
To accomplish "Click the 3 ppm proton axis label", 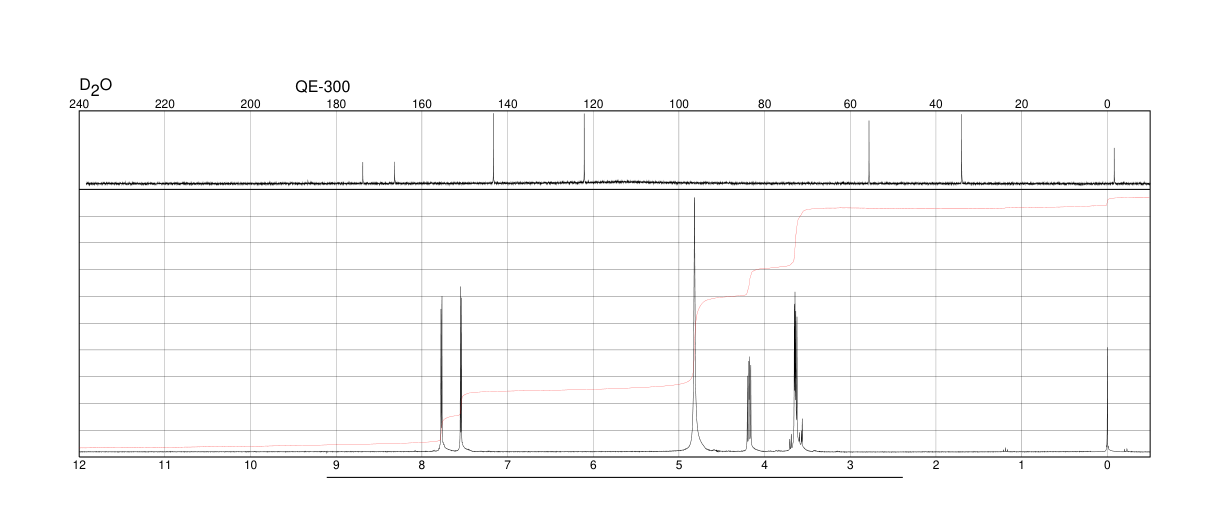I will [850, 466].
